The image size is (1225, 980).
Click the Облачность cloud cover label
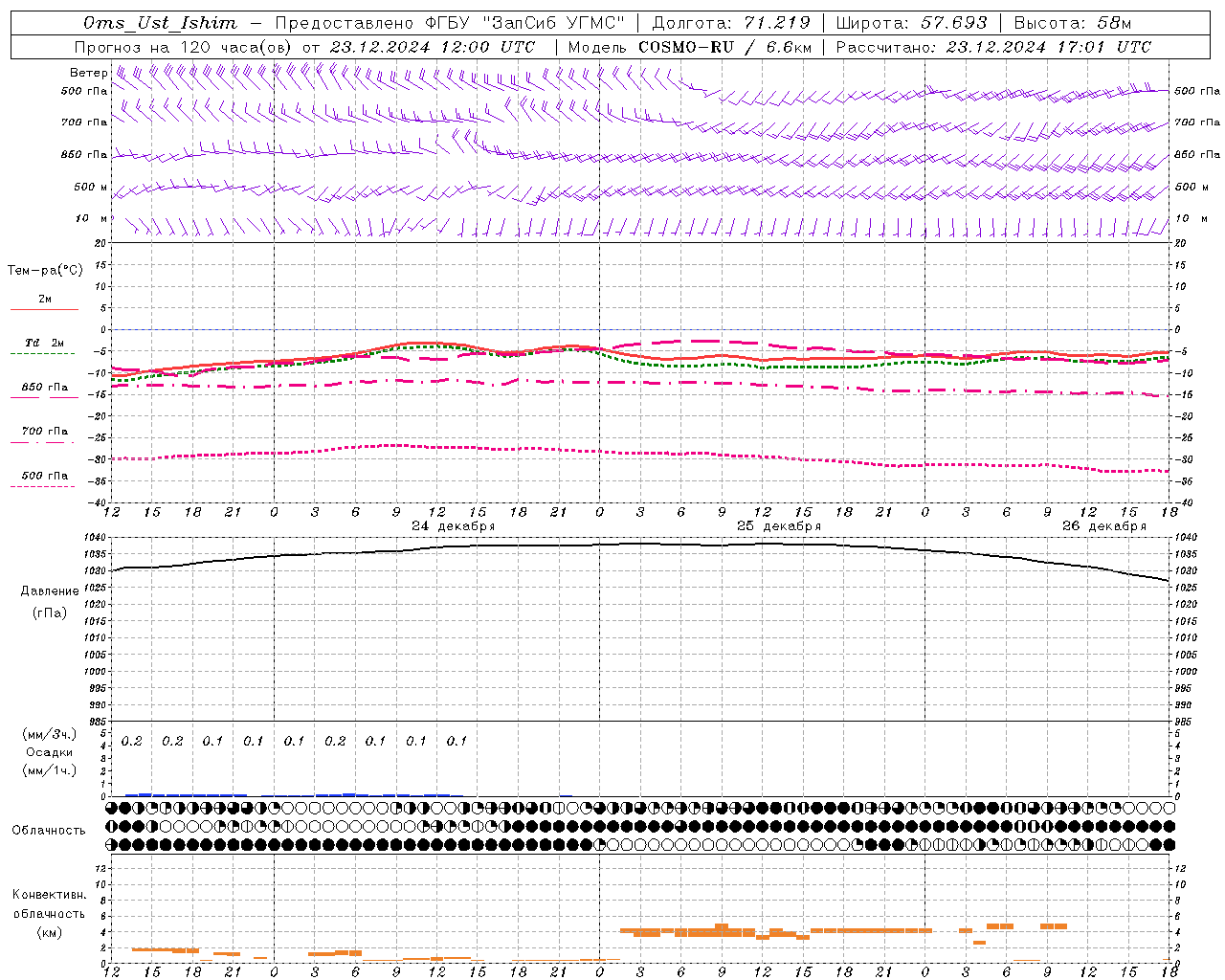coord(49,831)
